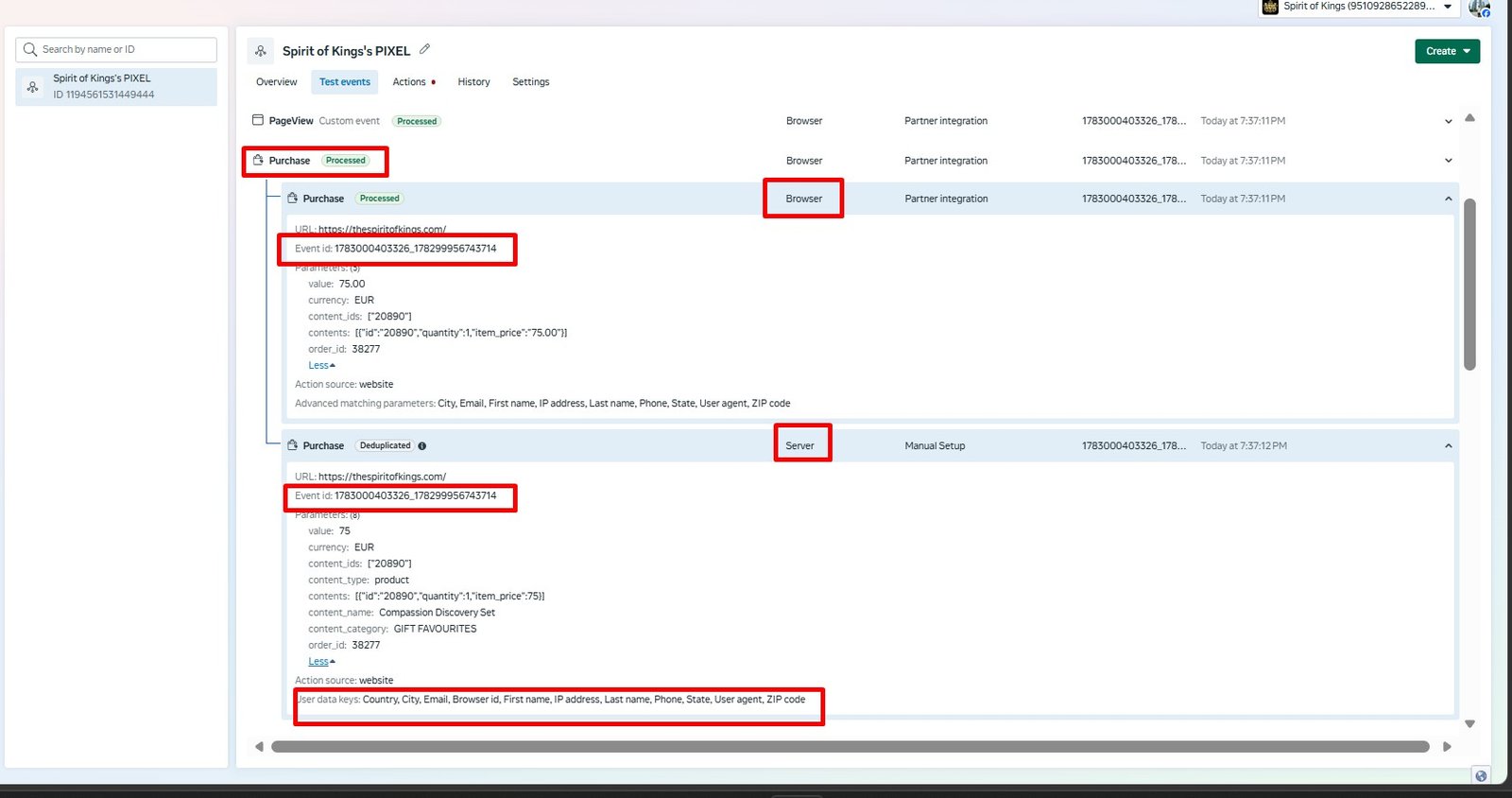1512x798 pixels.
Task: Open the profile avatar at top right
Action: [x=1479, y=8]
